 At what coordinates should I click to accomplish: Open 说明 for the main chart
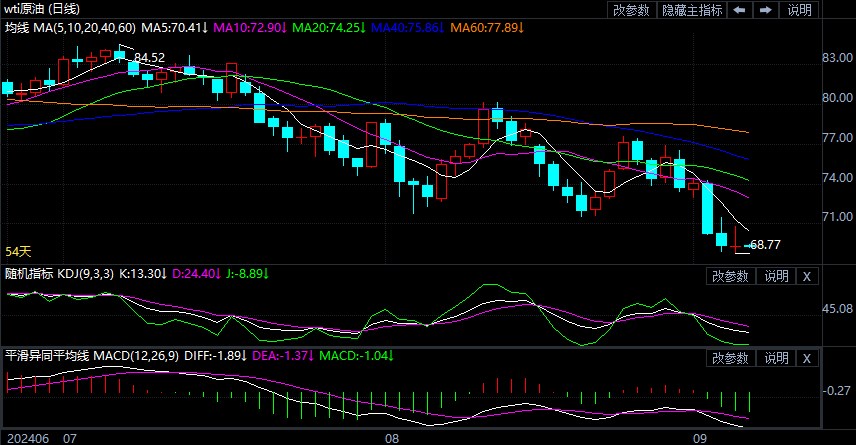click(x=799, y=10)
